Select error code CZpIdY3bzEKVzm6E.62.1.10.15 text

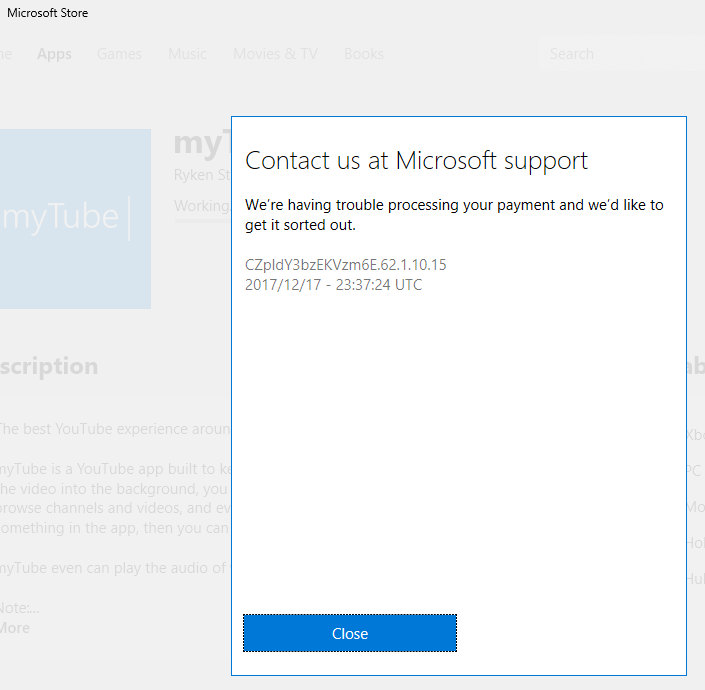point(345,265)
